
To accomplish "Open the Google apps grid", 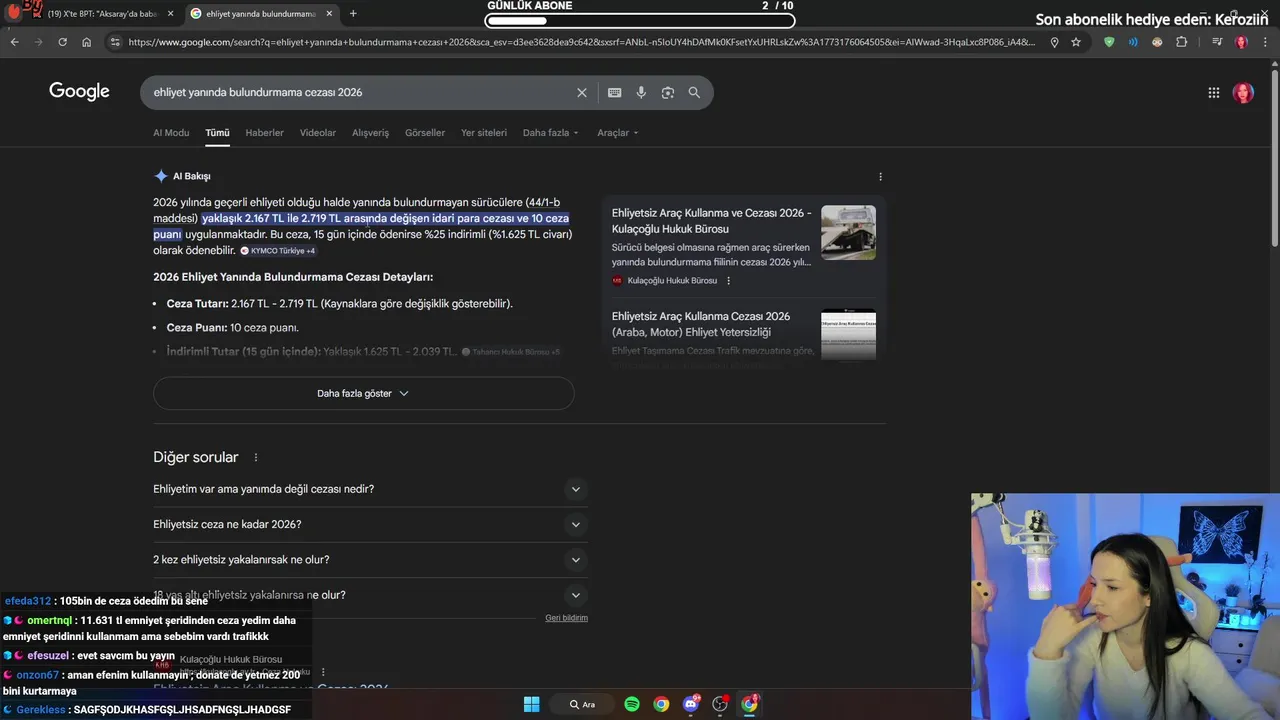I will coord(1213,92).
